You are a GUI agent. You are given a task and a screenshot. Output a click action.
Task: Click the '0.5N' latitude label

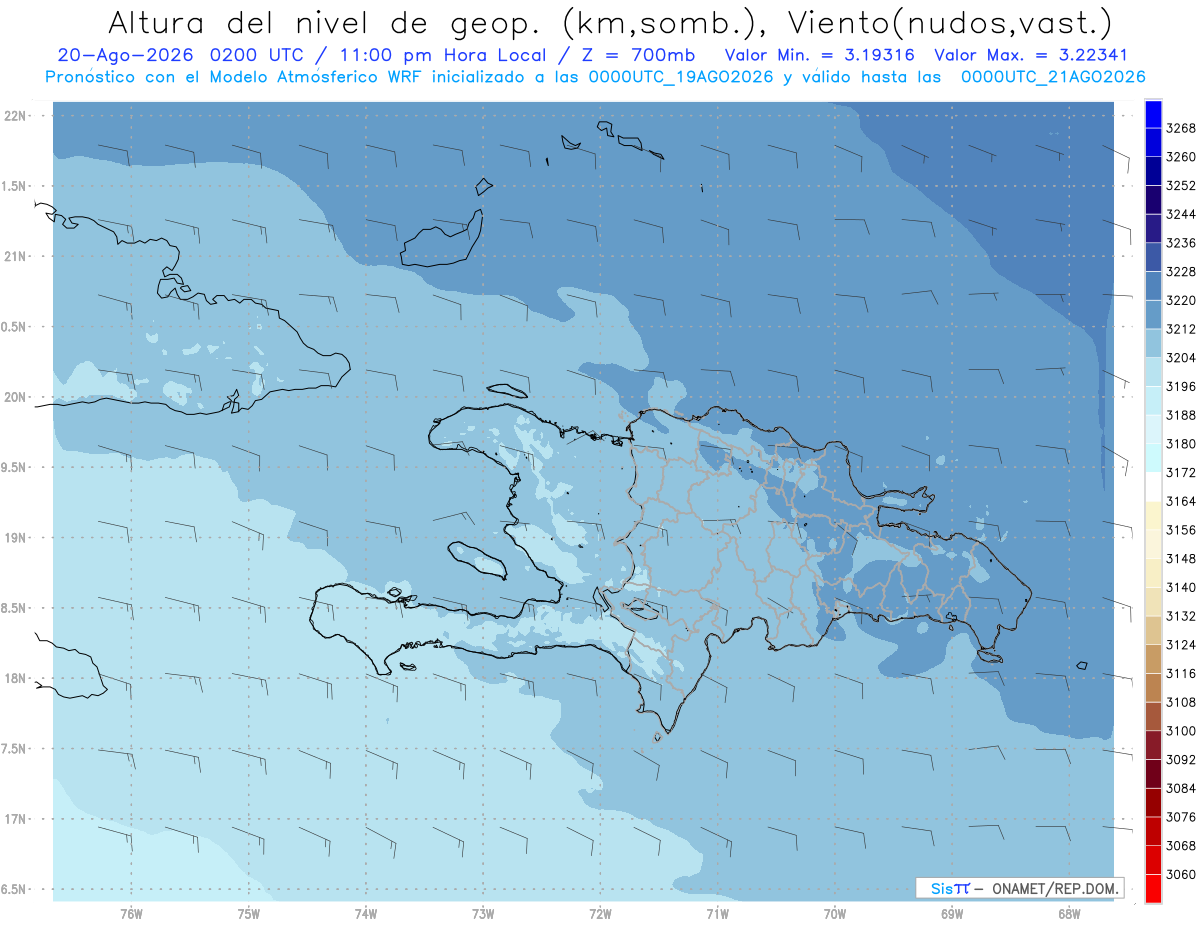coord(14,327)
